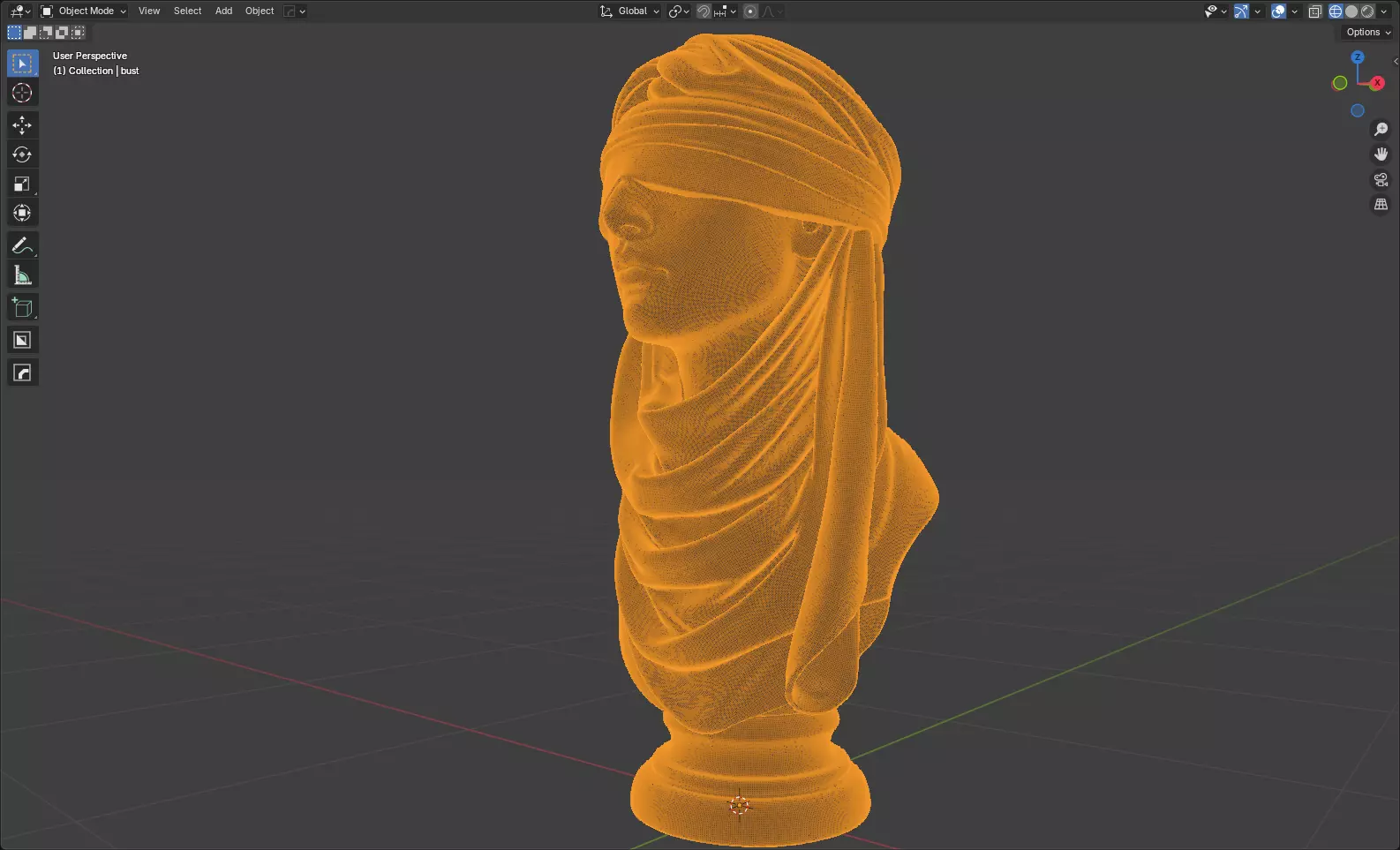The width and height of the screenshot is (1400, 850).
Task: Toggle X-Ray mode
Action: tap(1315, 11)
